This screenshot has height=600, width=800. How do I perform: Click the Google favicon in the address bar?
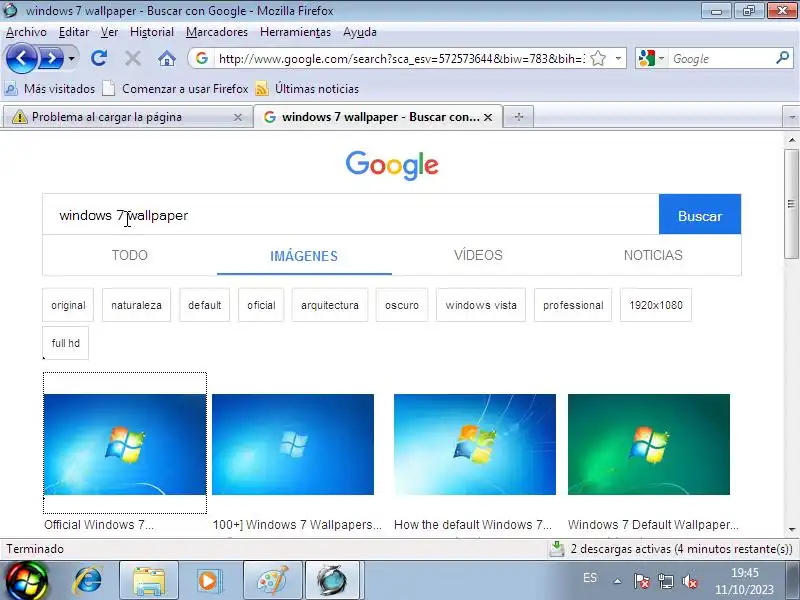(x=202, y=58)
